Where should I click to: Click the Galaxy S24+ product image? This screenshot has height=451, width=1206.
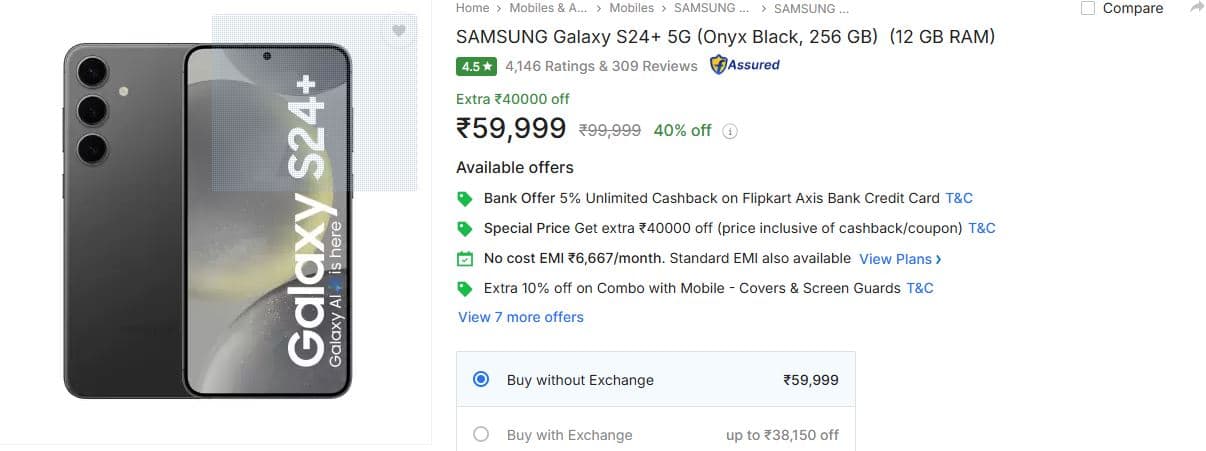(208, 220)
